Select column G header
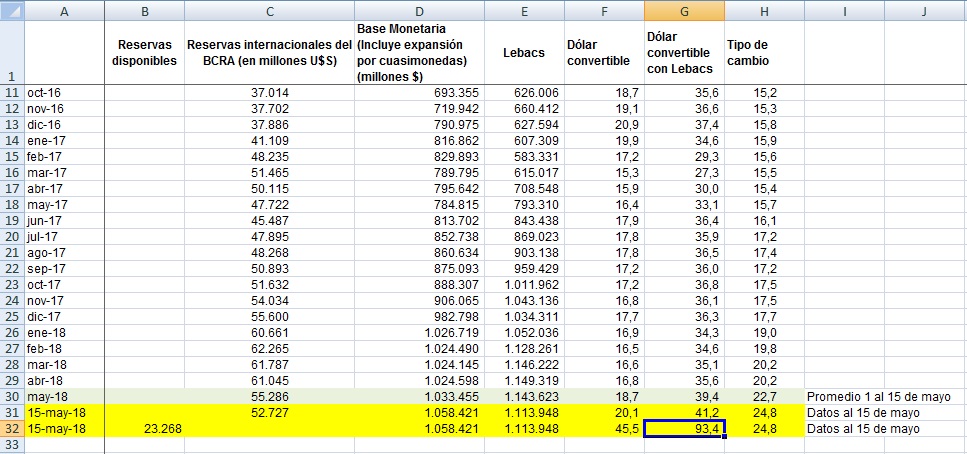This screenshot has height=454, width=967. tap(684, 10)
